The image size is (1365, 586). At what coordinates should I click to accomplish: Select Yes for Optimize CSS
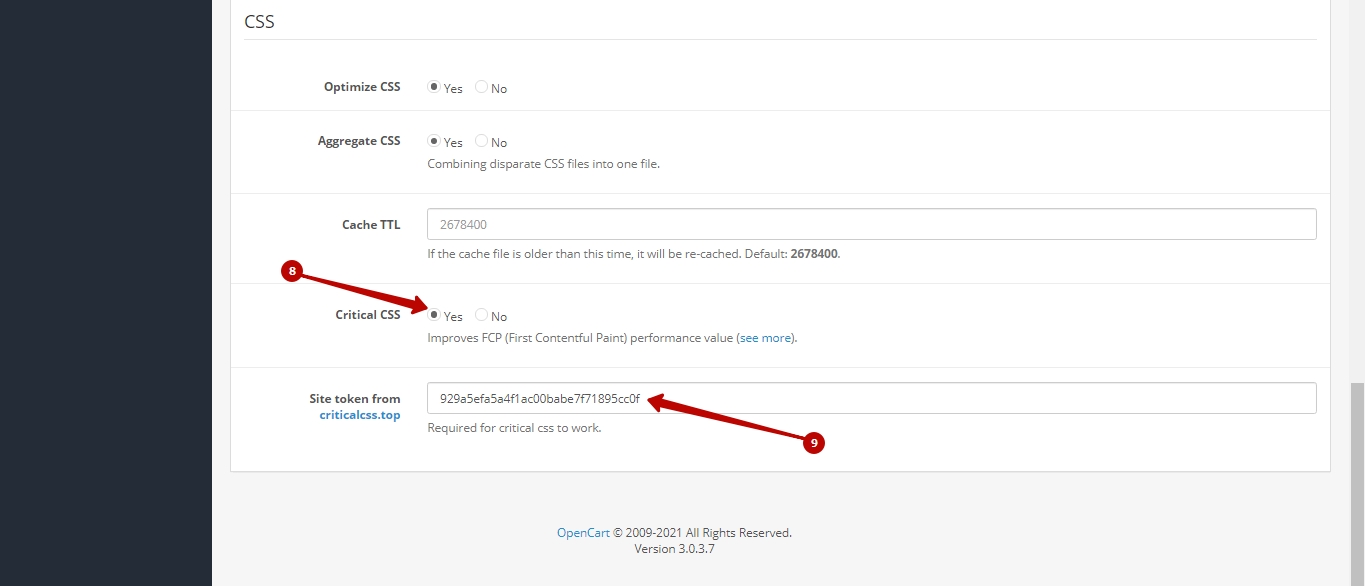coord(434,87)
